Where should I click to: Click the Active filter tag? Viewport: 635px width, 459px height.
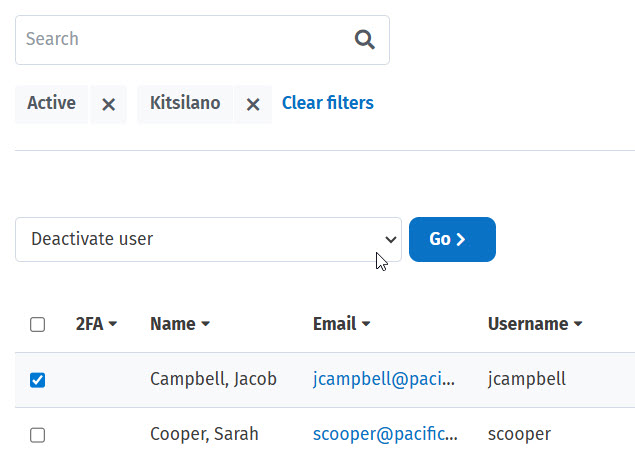(x=52, y=104)
